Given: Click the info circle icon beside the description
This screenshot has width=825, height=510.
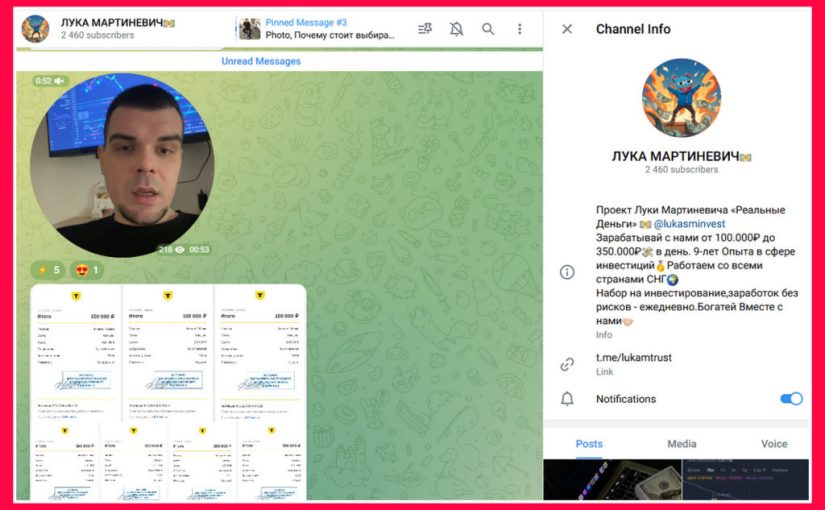Looking at the screenshot, I should [x=567, y=272].
